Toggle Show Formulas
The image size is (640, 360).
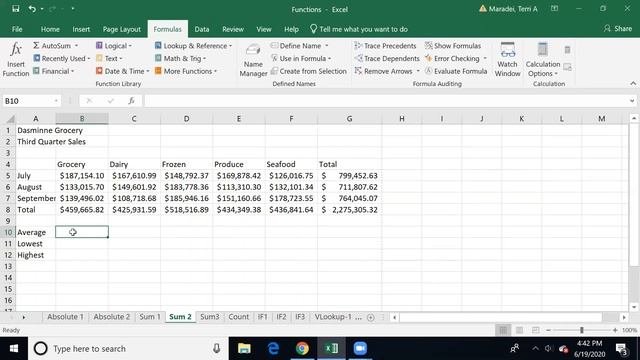453,46
